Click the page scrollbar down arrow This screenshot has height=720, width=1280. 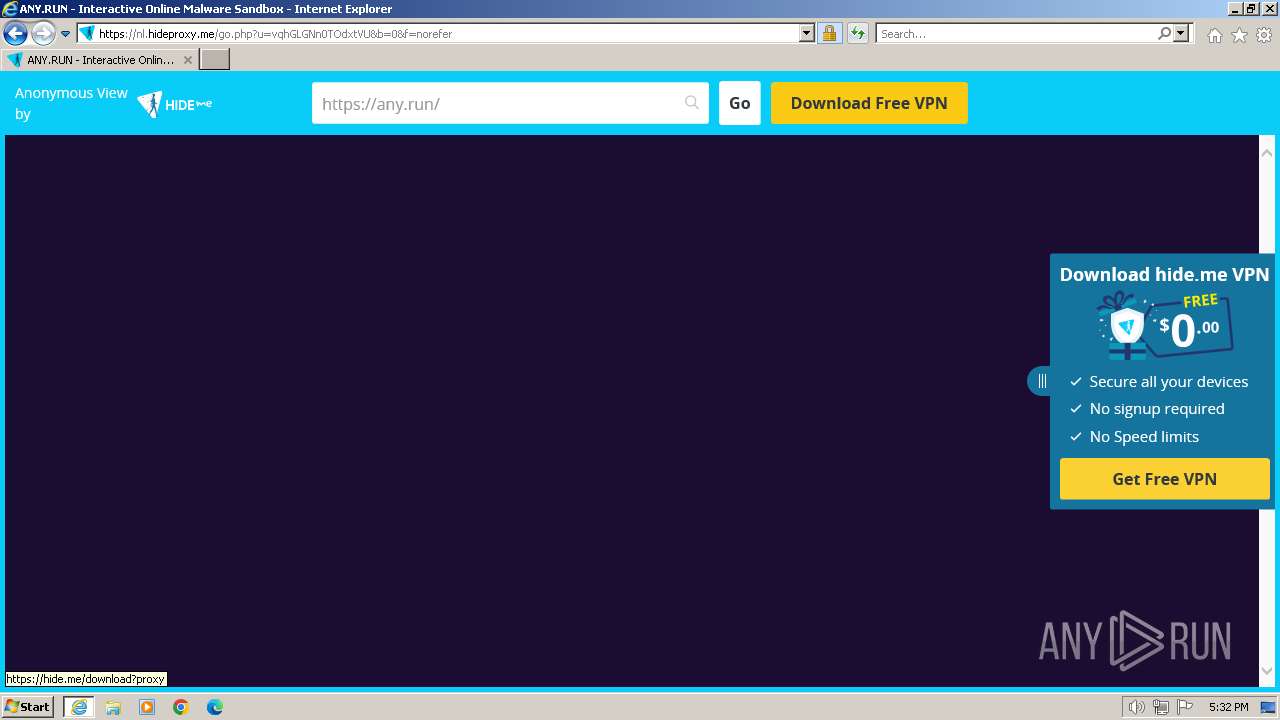point(1267,671)
